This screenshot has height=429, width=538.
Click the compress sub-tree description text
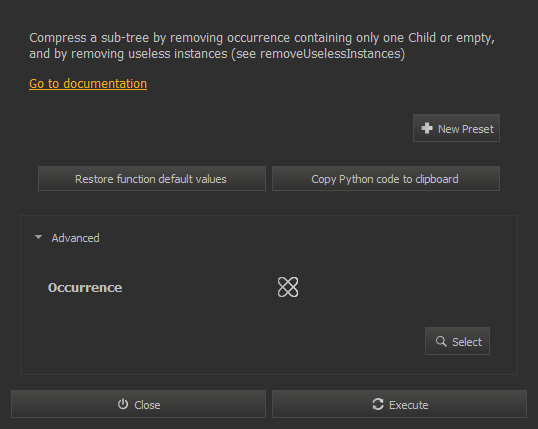tap(262, 46)
